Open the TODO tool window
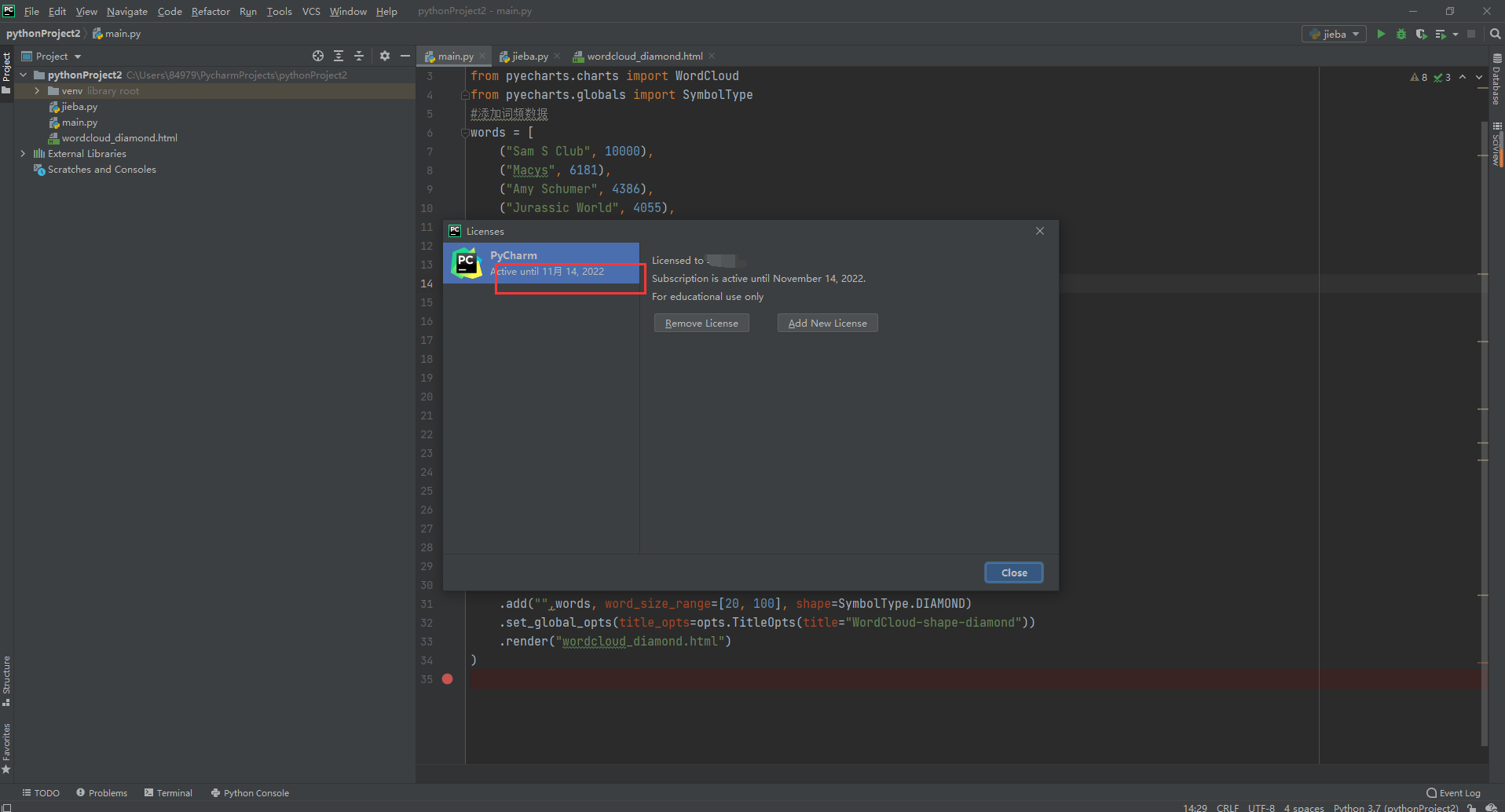This screenshot has height=812, width=1505. 41,792
